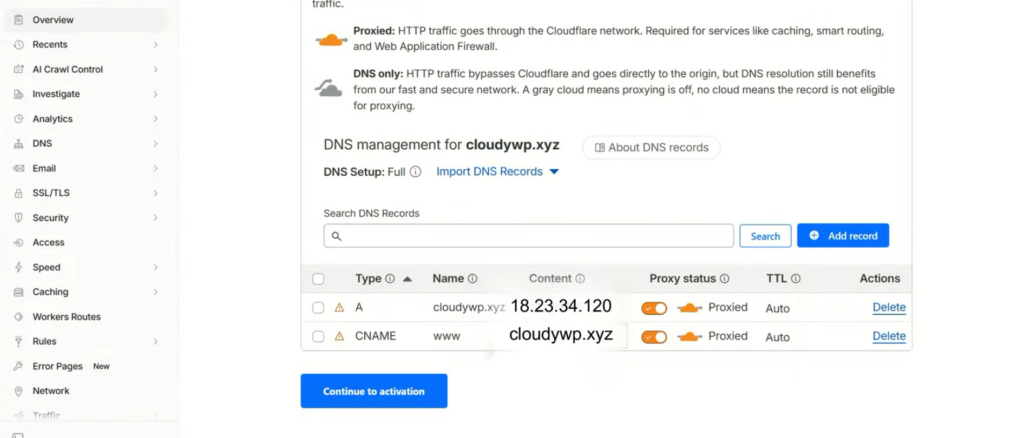Screen dimensions: 1024x438
Task: Click the Recents clock icon
Action: click(18, 44)
